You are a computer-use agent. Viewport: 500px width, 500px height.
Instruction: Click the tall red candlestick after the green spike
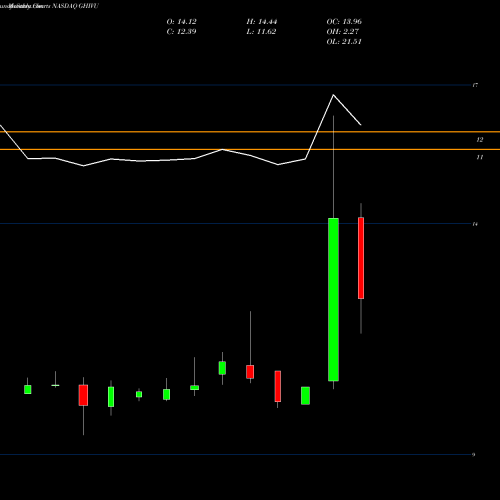[361, 258]
